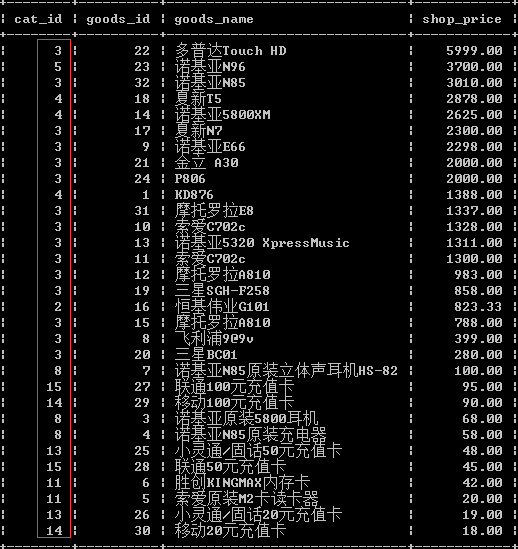Select the 诺基亚N96 row name

210,67
